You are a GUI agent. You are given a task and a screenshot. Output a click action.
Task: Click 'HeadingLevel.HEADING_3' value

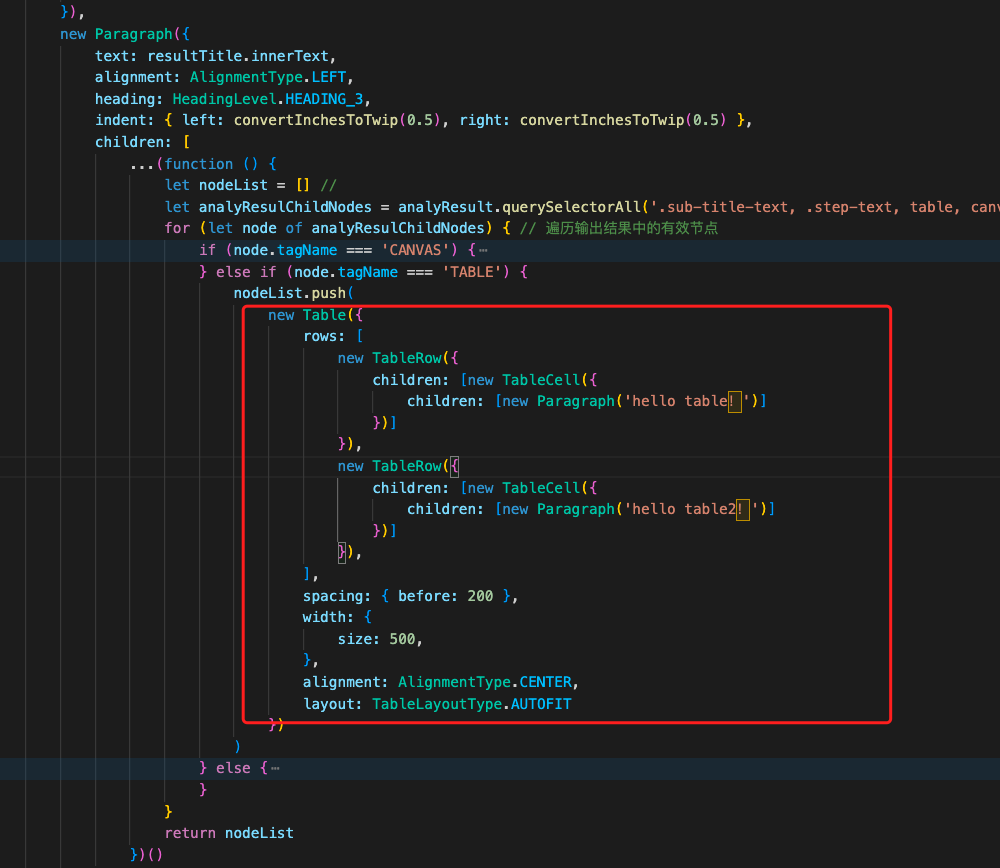point(268,99)
